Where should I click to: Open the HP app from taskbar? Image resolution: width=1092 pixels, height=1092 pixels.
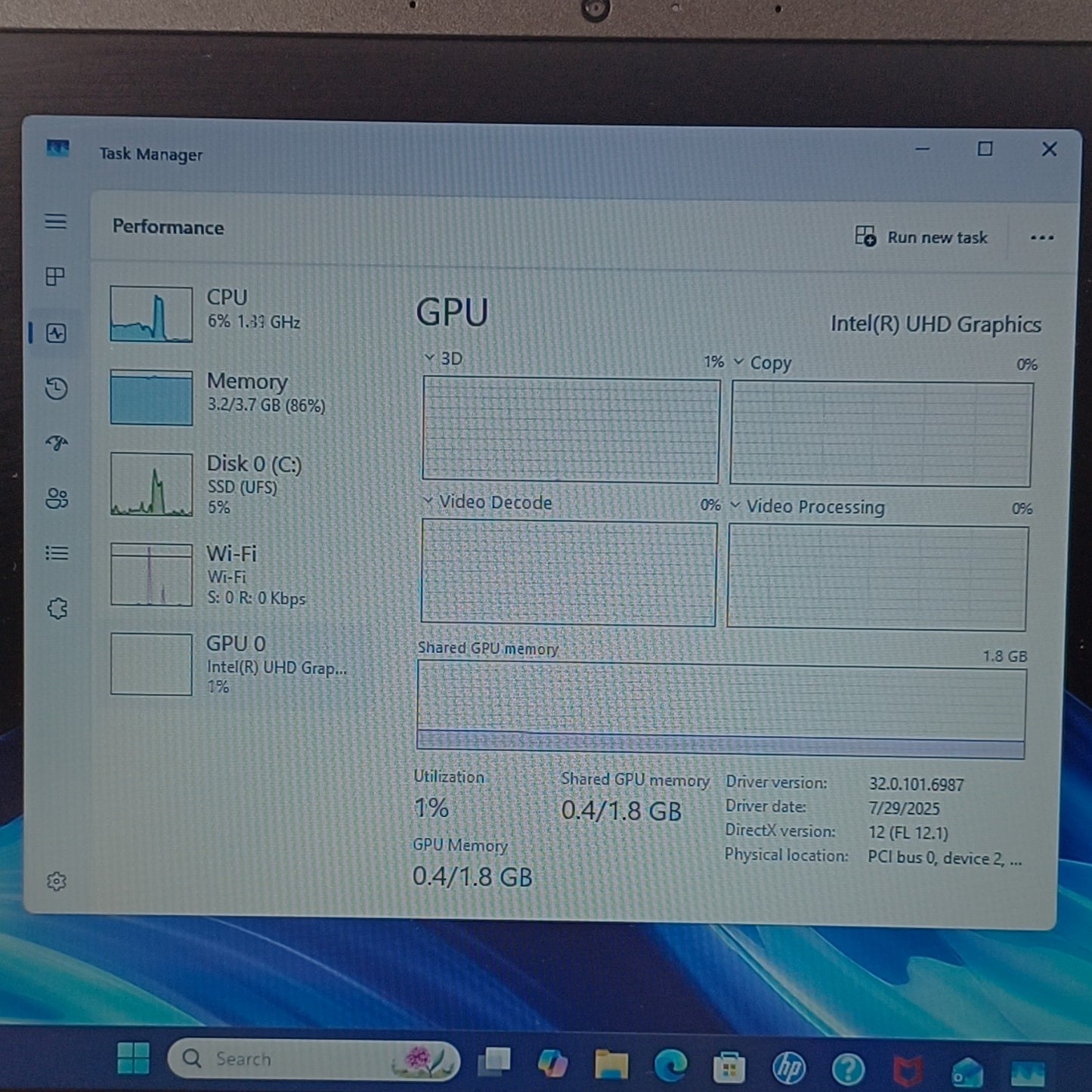pyautogui.click(x=789, y=1069)
